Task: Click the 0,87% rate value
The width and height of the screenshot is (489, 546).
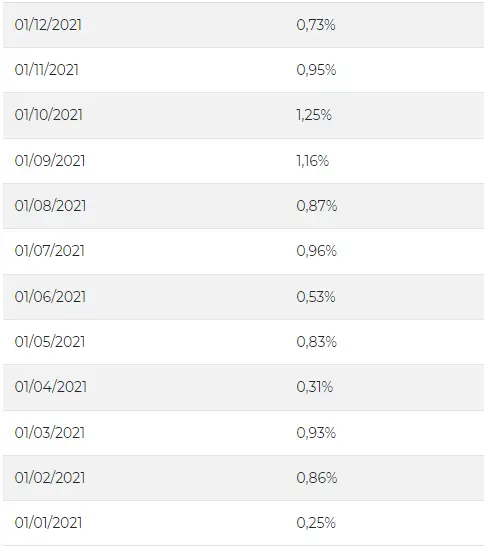Action: (x=317, y=206)
